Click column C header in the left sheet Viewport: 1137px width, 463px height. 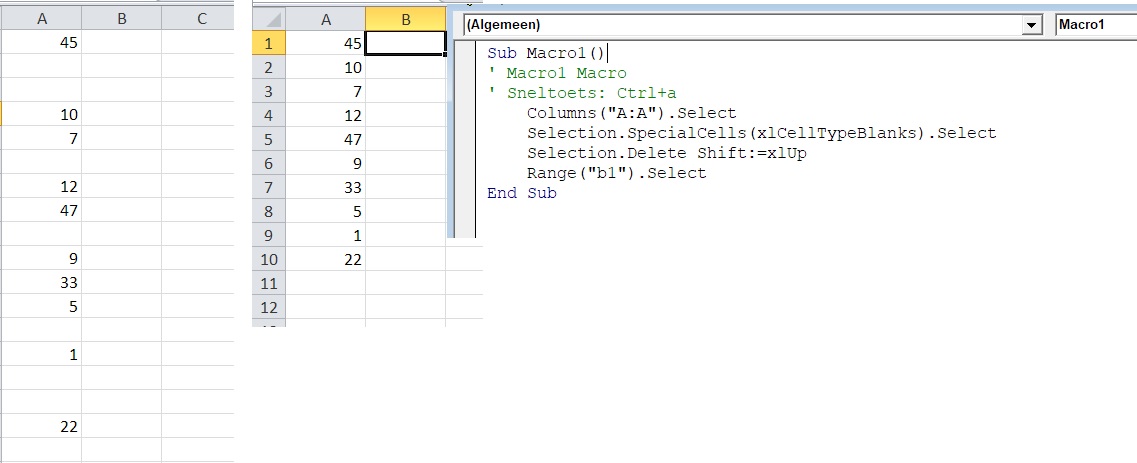tap(201, 18)
